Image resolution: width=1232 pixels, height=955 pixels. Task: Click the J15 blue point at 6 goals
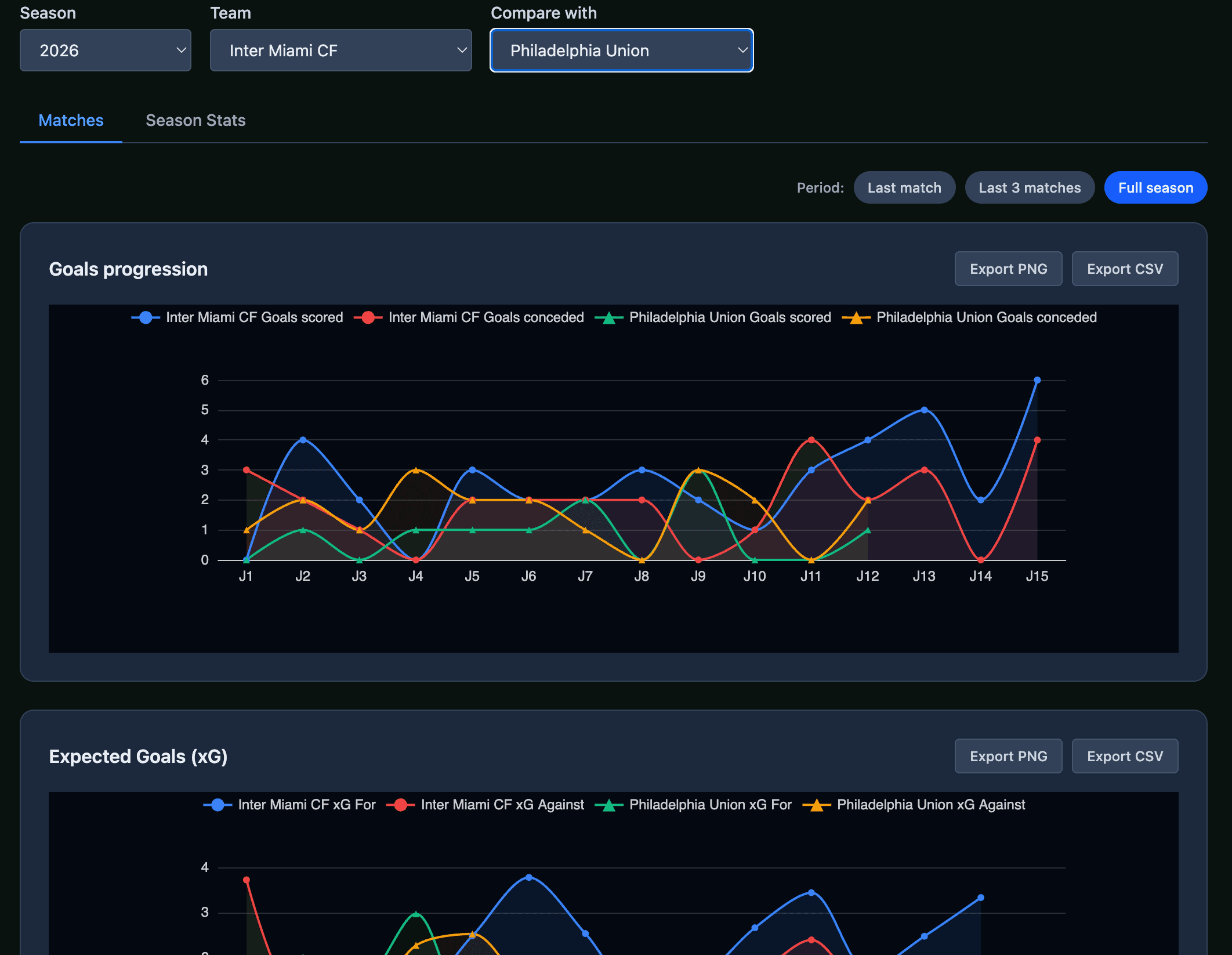1037,380
